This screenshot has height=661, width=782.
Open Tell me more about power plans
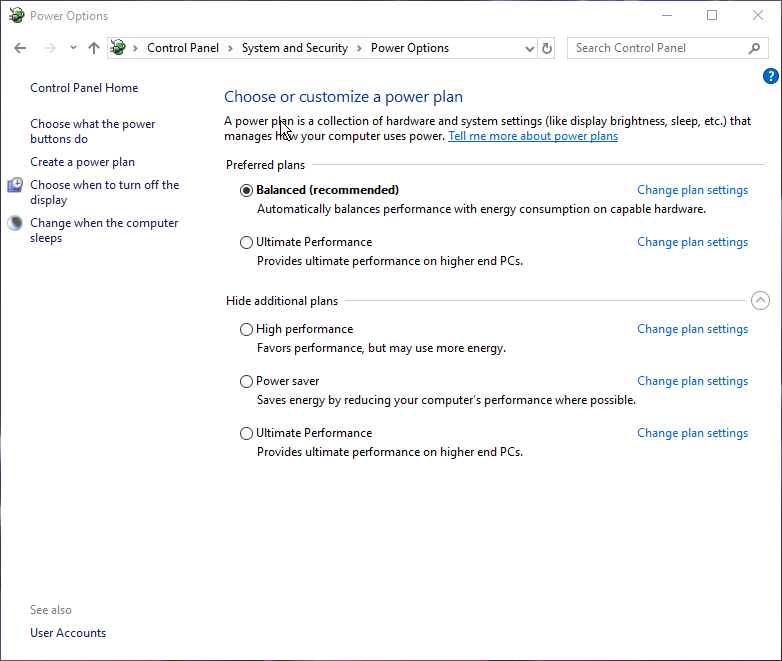point(532,136)
